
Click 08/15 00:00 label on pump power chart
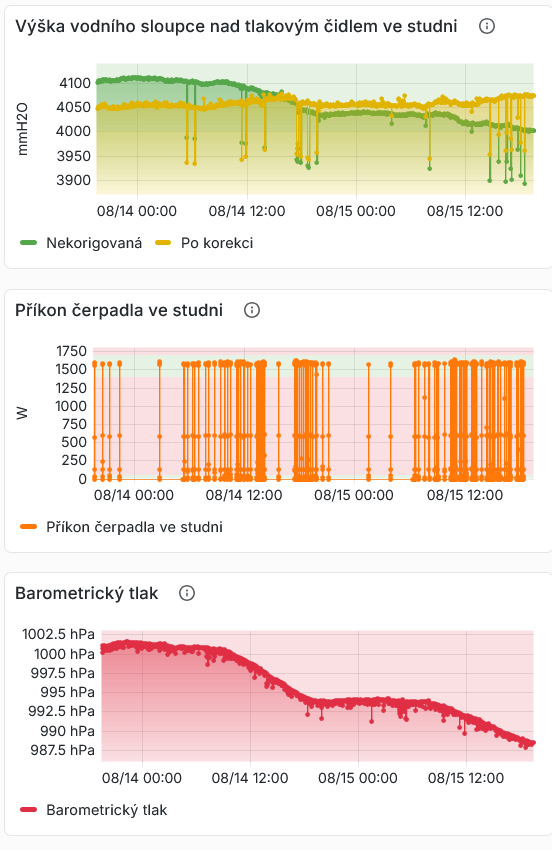point(354,495)
